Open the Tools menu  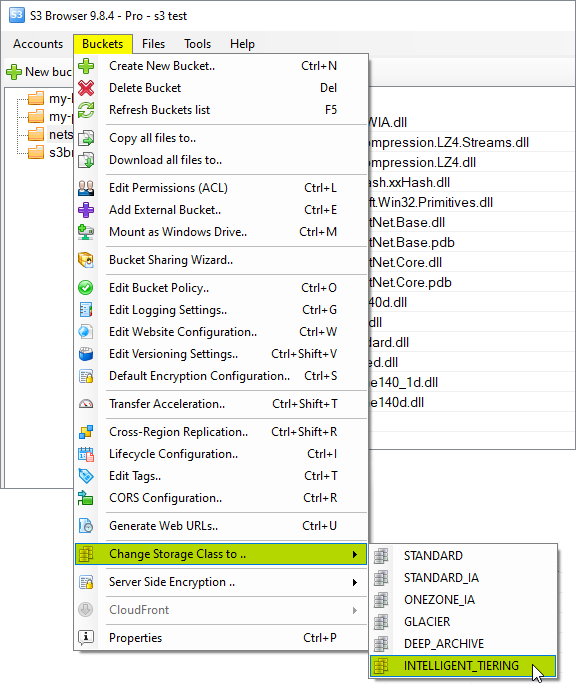pos(197,44)
